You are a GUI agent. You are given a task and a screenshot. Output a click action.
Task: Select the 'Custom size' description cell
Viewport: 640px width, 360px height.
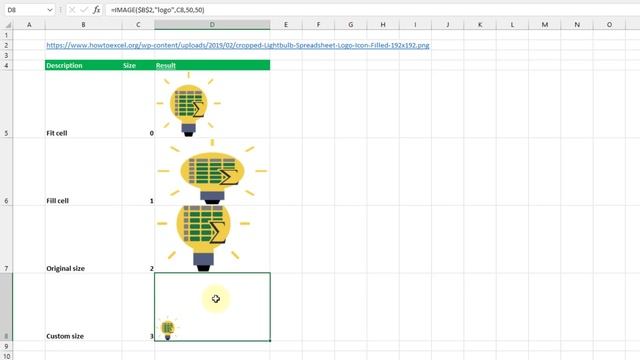[x=83, y=307]
